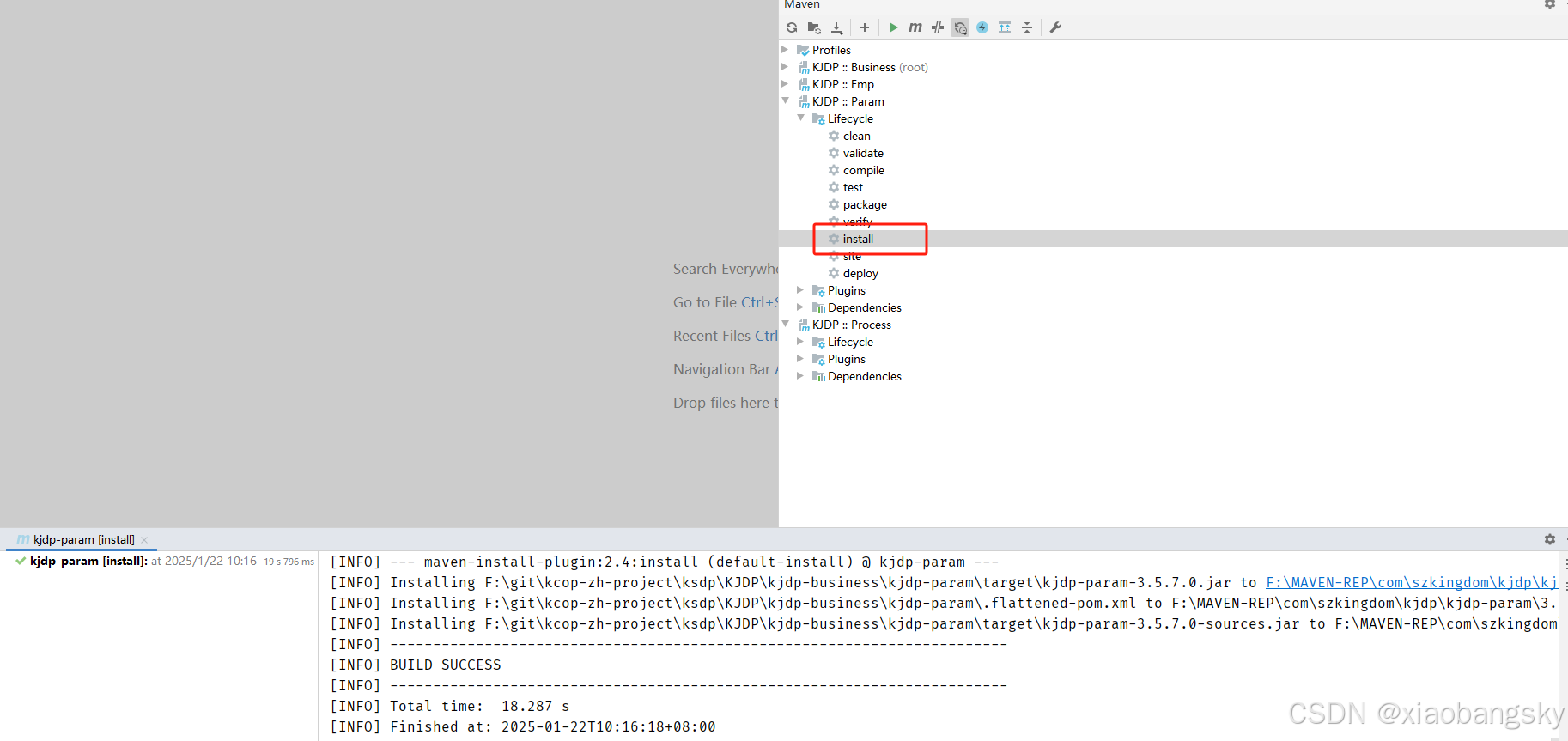
Task: Collapse Lifecycle under KJDP :: Param
Action: [x=800, y=118]
